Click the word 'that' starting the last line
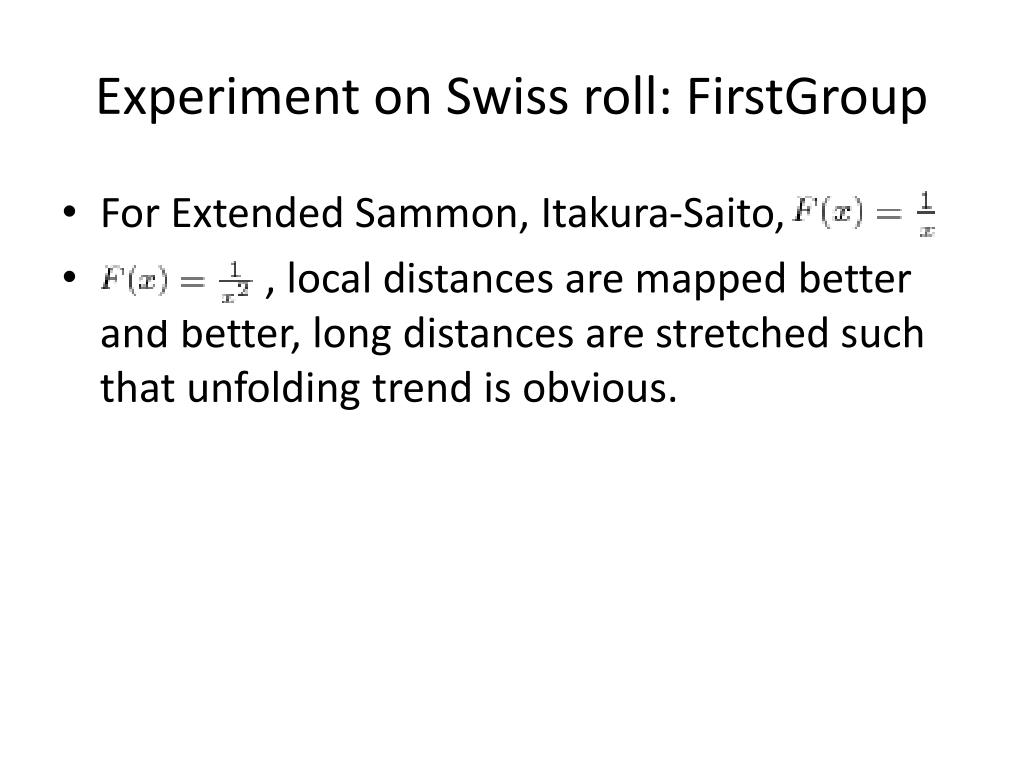 pyautogui.click(x=137, y=388)
